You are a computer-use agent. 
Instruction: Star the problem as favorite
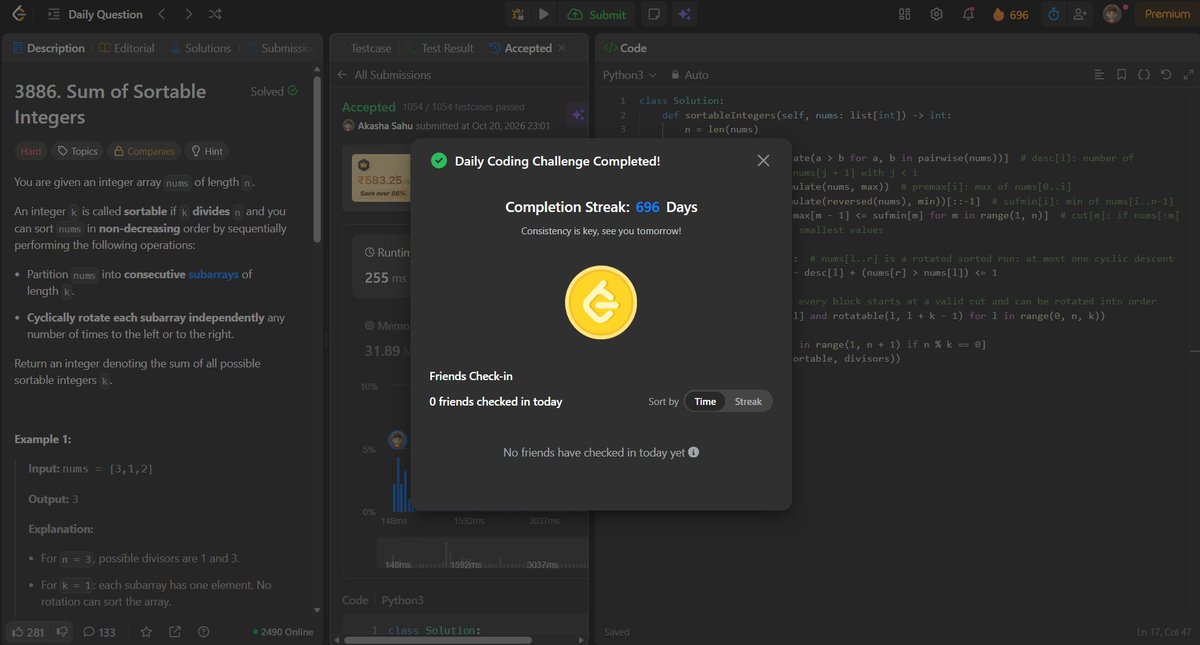tap(147, 631)
